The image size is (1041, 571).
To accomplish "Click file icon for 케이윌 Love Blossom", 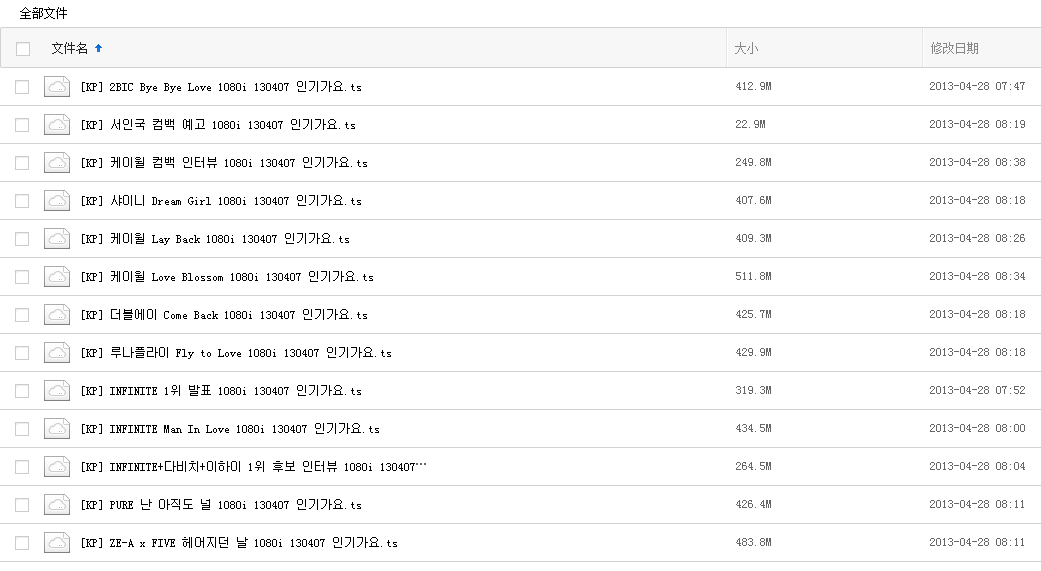I will (x=56, y=277).
